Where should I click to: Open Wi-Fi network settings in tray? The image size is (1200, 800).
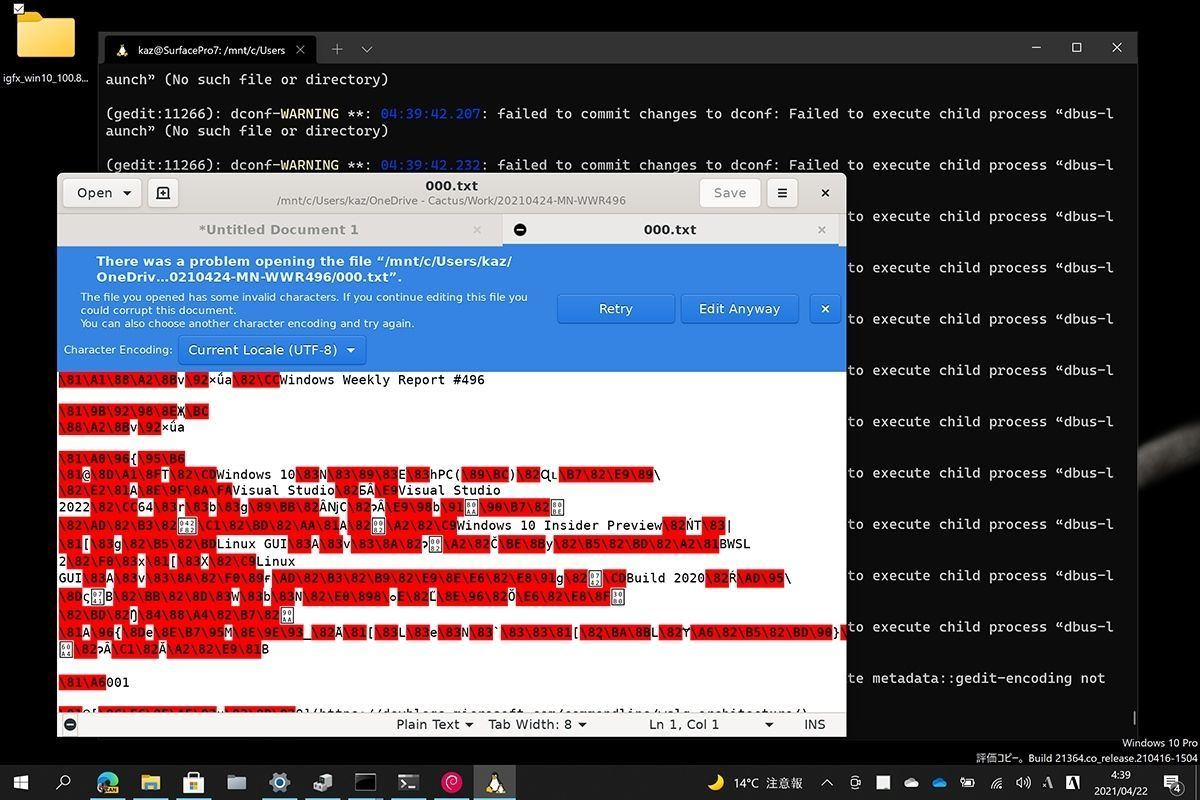[x=996, y=783]
